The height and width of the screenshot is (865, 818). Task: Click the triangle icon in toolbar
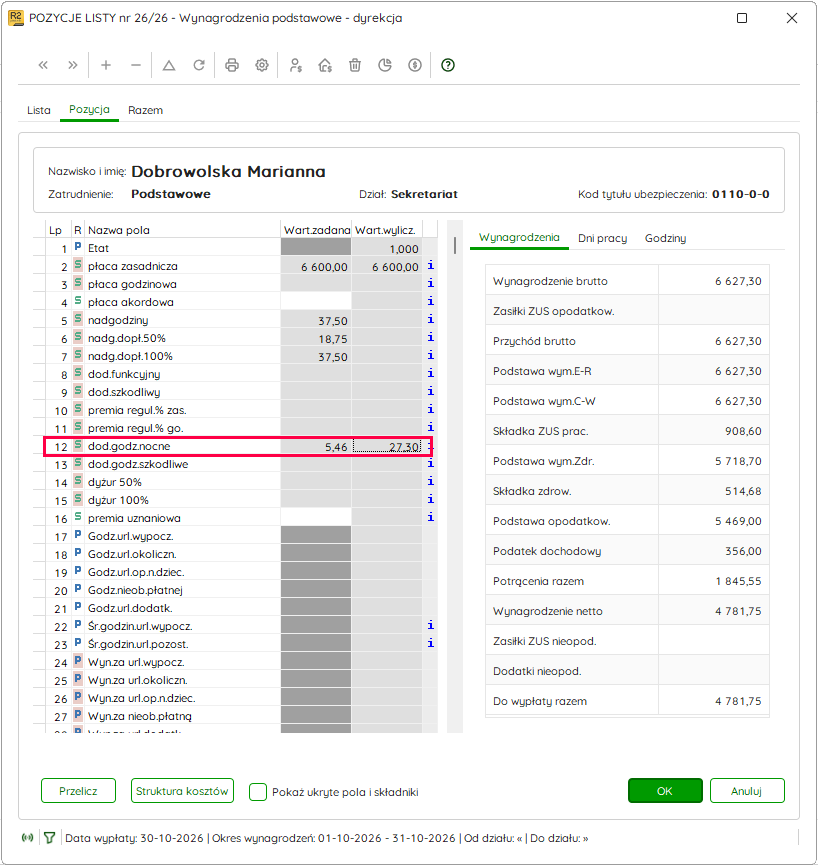coord(169,65)
